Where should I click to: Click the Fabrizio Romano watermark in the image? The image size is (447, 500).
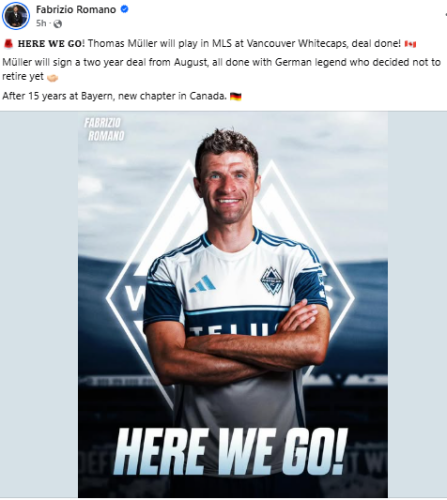click(104, 129)
